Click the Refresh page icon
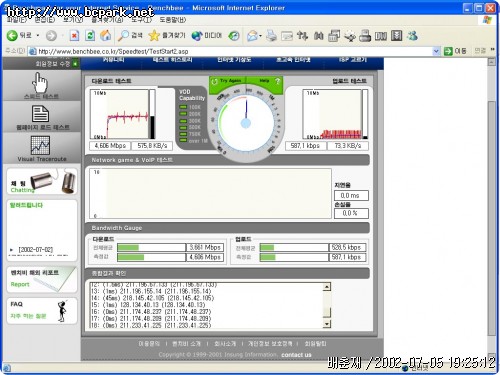The width and height of the screenshot is (500, 375). [90, 36]
